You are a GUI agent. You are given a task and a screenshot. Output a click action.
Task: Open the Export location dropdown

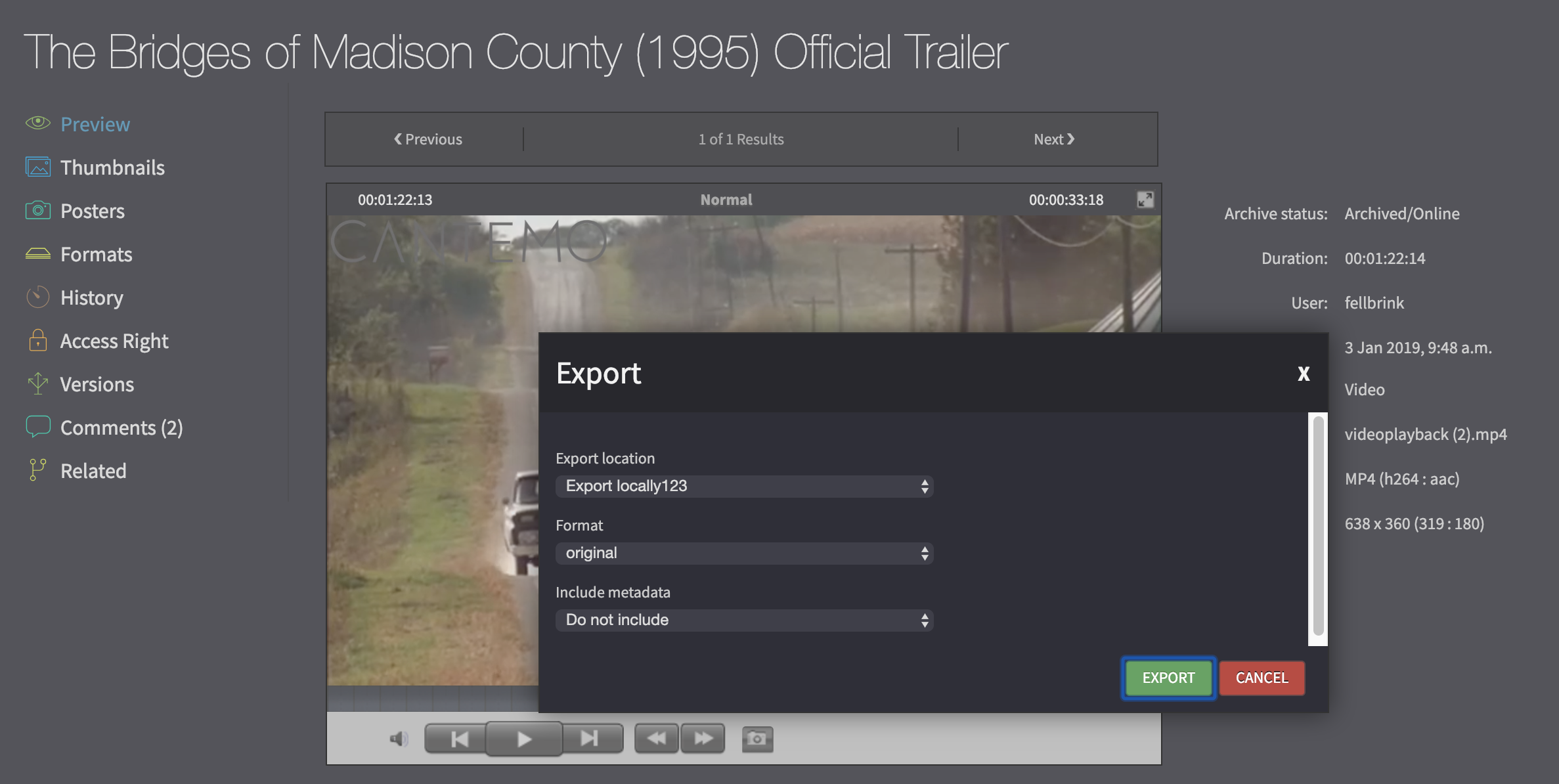click(745, 486)
